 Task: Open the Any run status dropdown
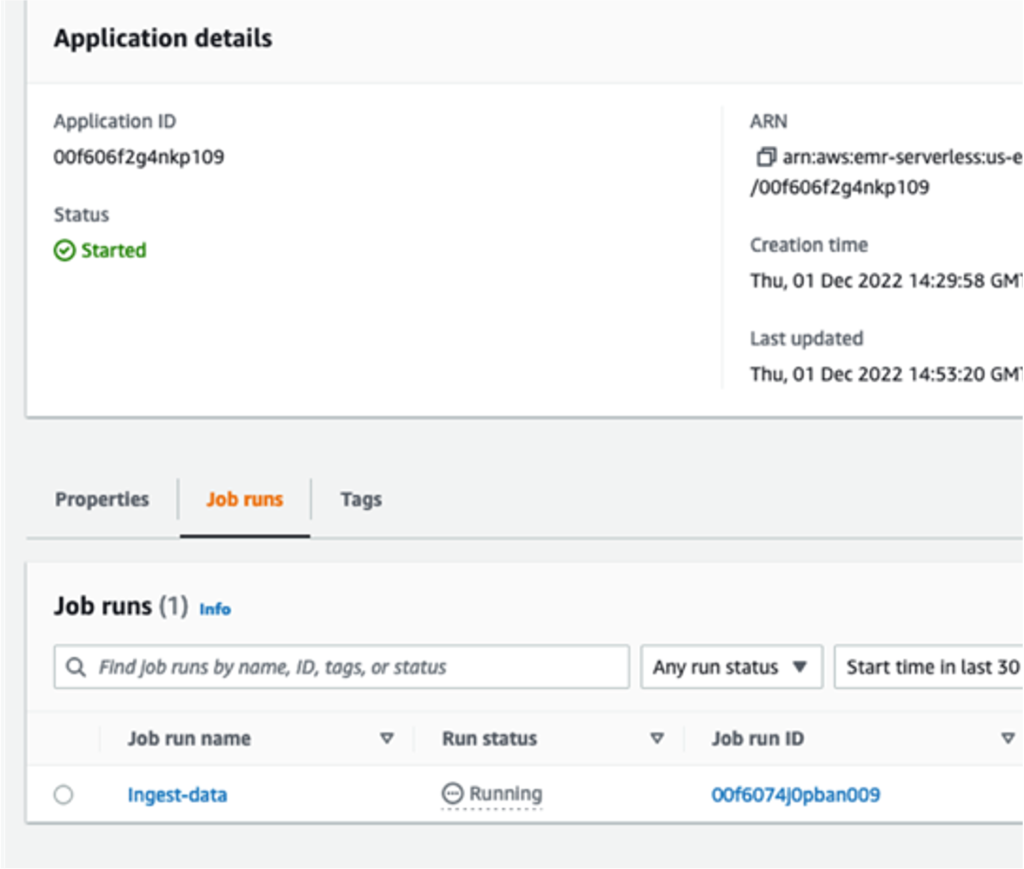click(x=731, y=667)
